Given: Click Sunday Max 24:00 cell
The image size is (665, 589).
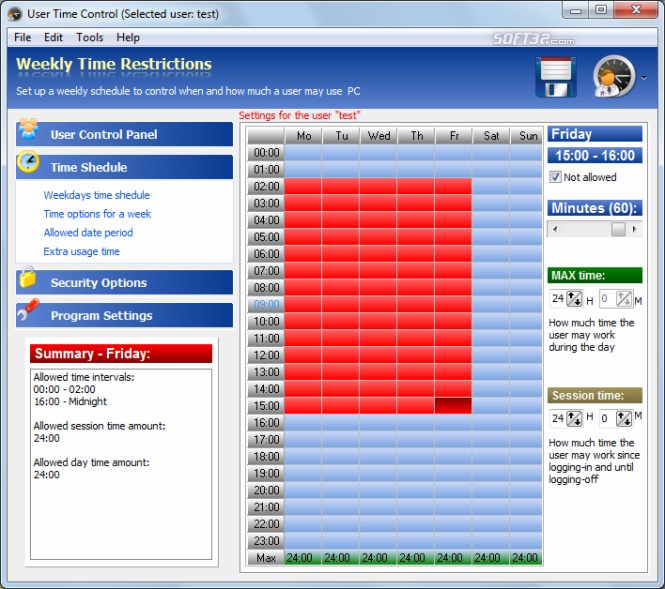Looking at the screenshot, I should click(526, 558).
